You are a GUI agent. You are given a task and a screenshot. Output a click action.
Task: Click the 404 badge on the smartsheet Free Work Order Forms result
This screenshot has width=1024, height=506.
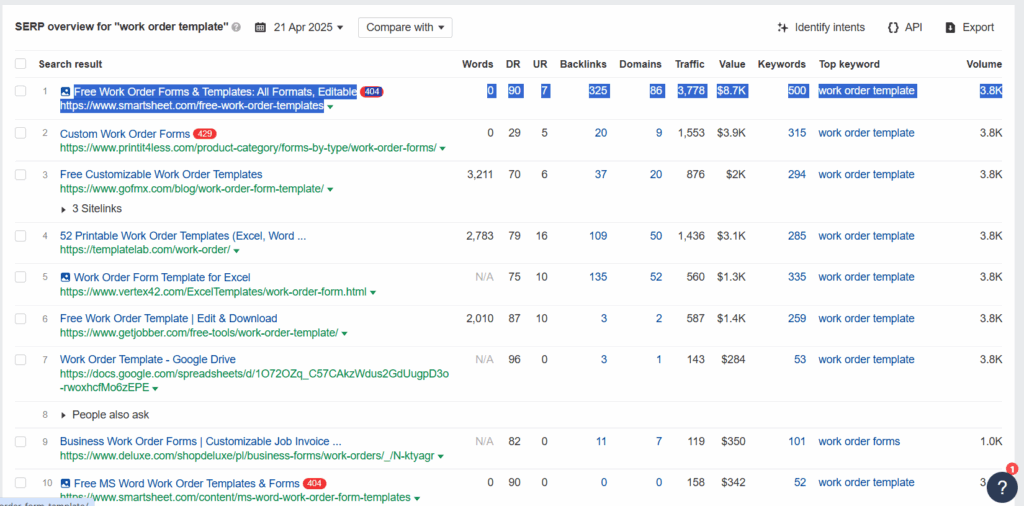(x=372, y=91)
